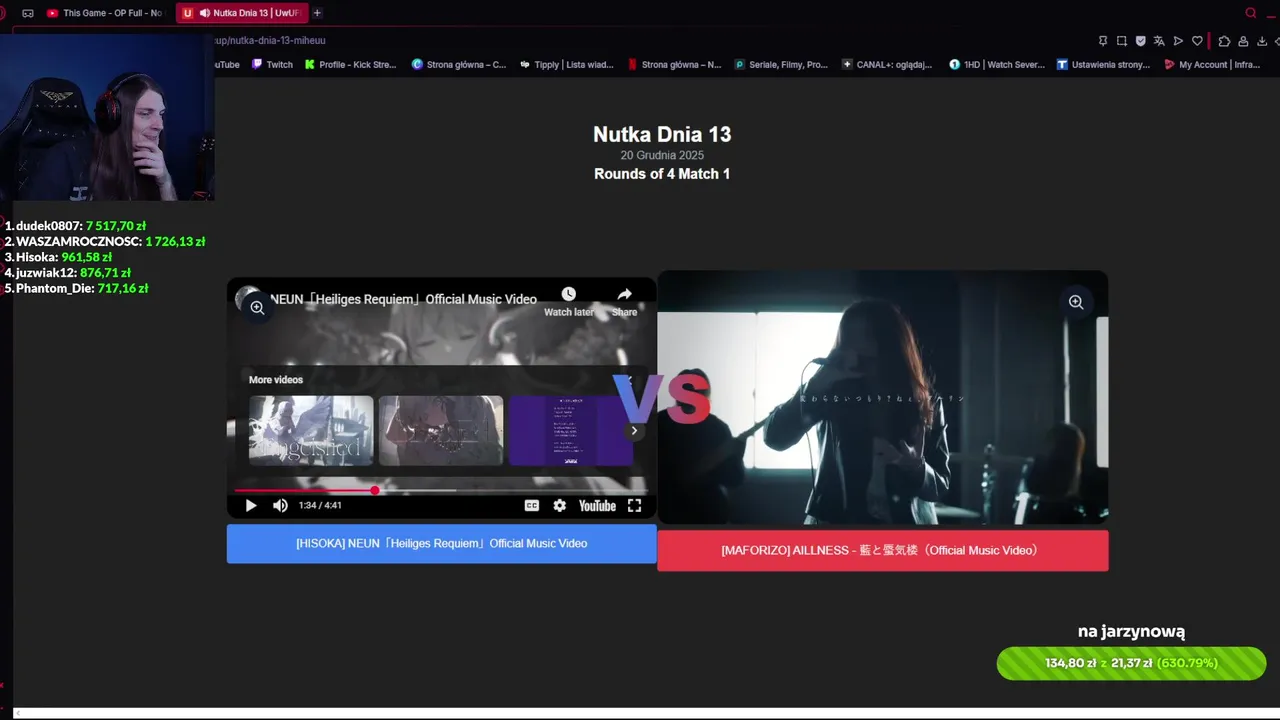Click the Rounds of 4 Match 1 heading
This screenshot has height=720, width=1280.
pos(662,174)
